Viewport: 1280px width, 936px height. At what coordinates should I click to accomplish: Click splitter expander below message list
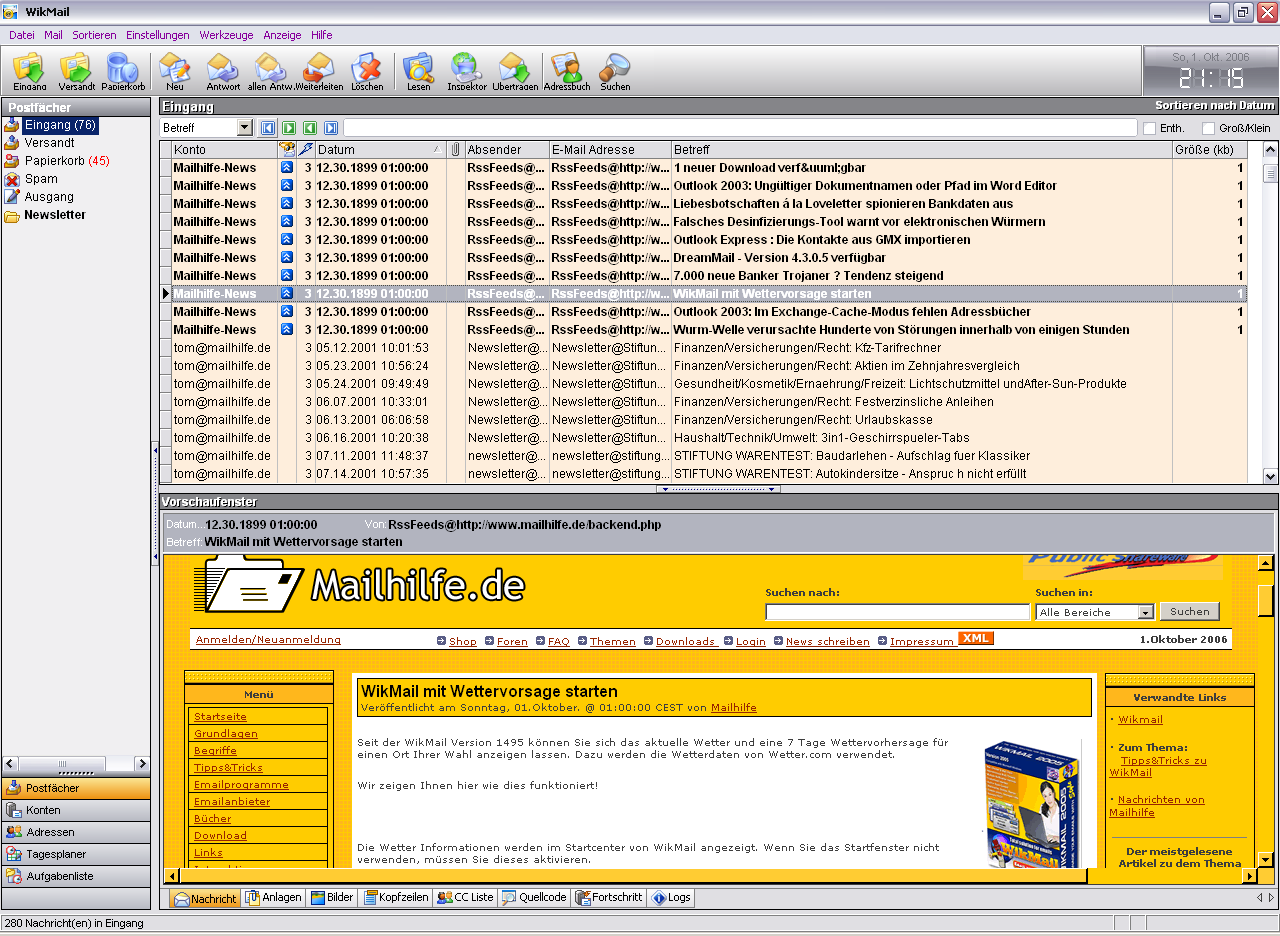coord(718,489)
